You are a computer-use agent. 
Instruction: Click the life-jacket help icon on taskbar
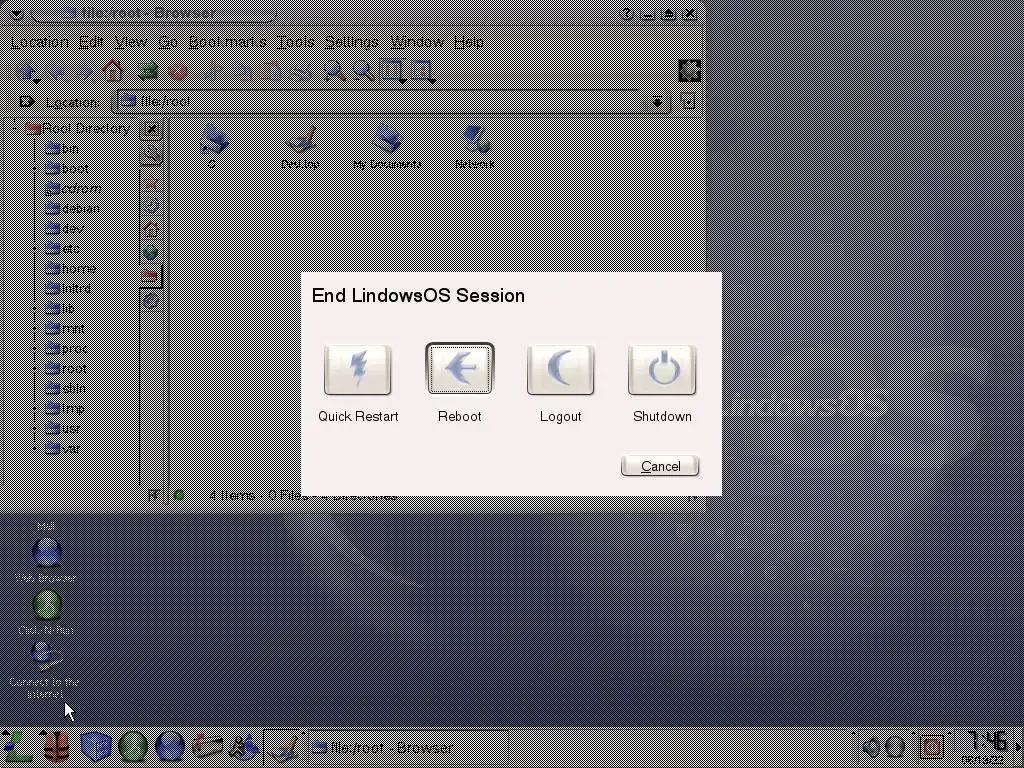(57, 747)
